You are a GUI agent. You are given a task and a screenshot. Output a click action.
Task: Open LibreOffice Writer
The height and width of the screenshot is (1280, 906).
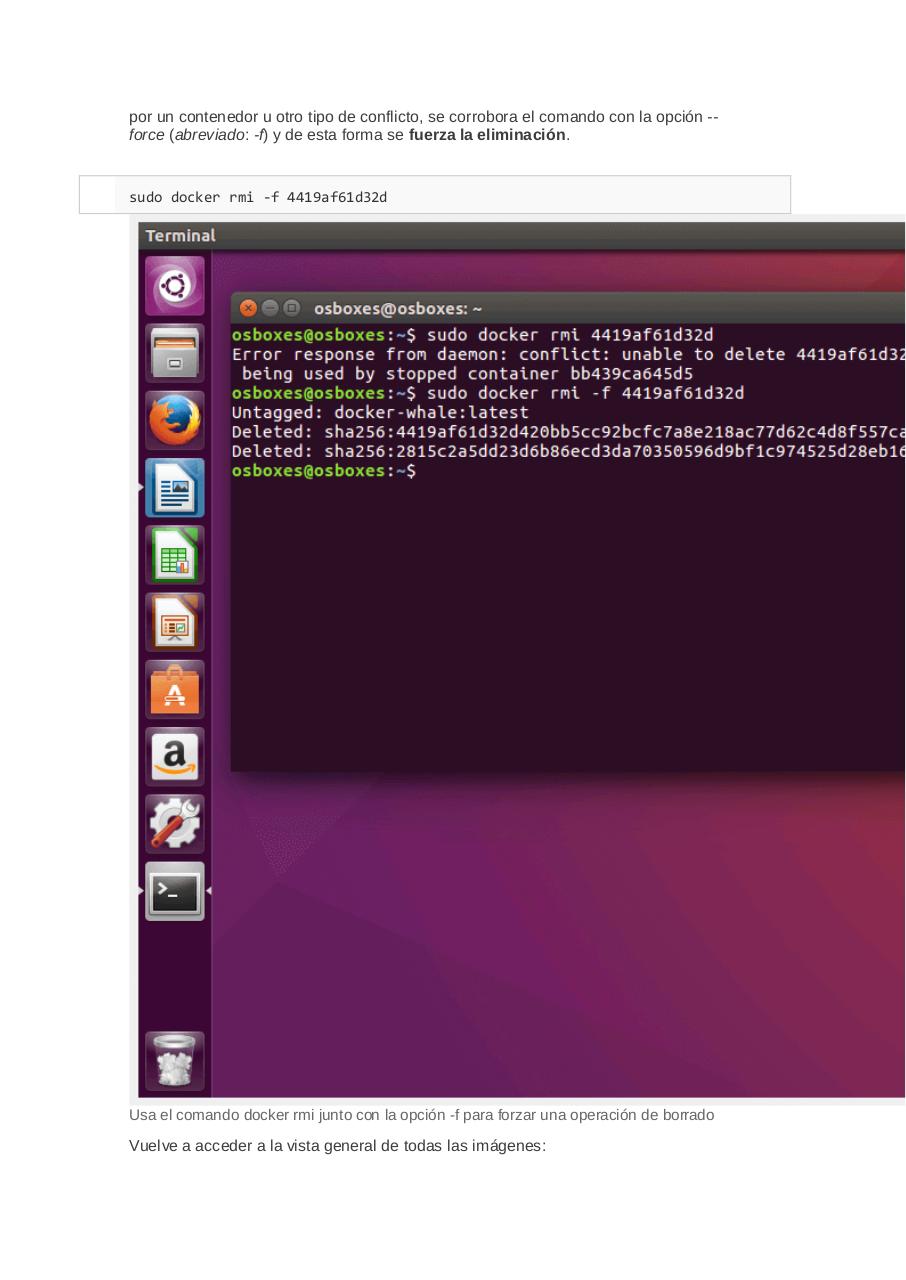(174, 487)
